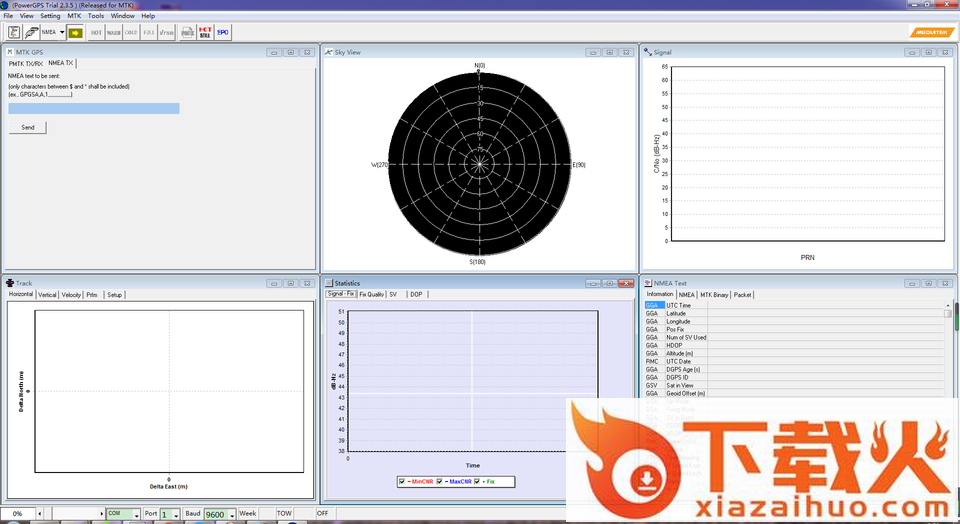Click the Sky View panel title icon

(x=329, y=52)
